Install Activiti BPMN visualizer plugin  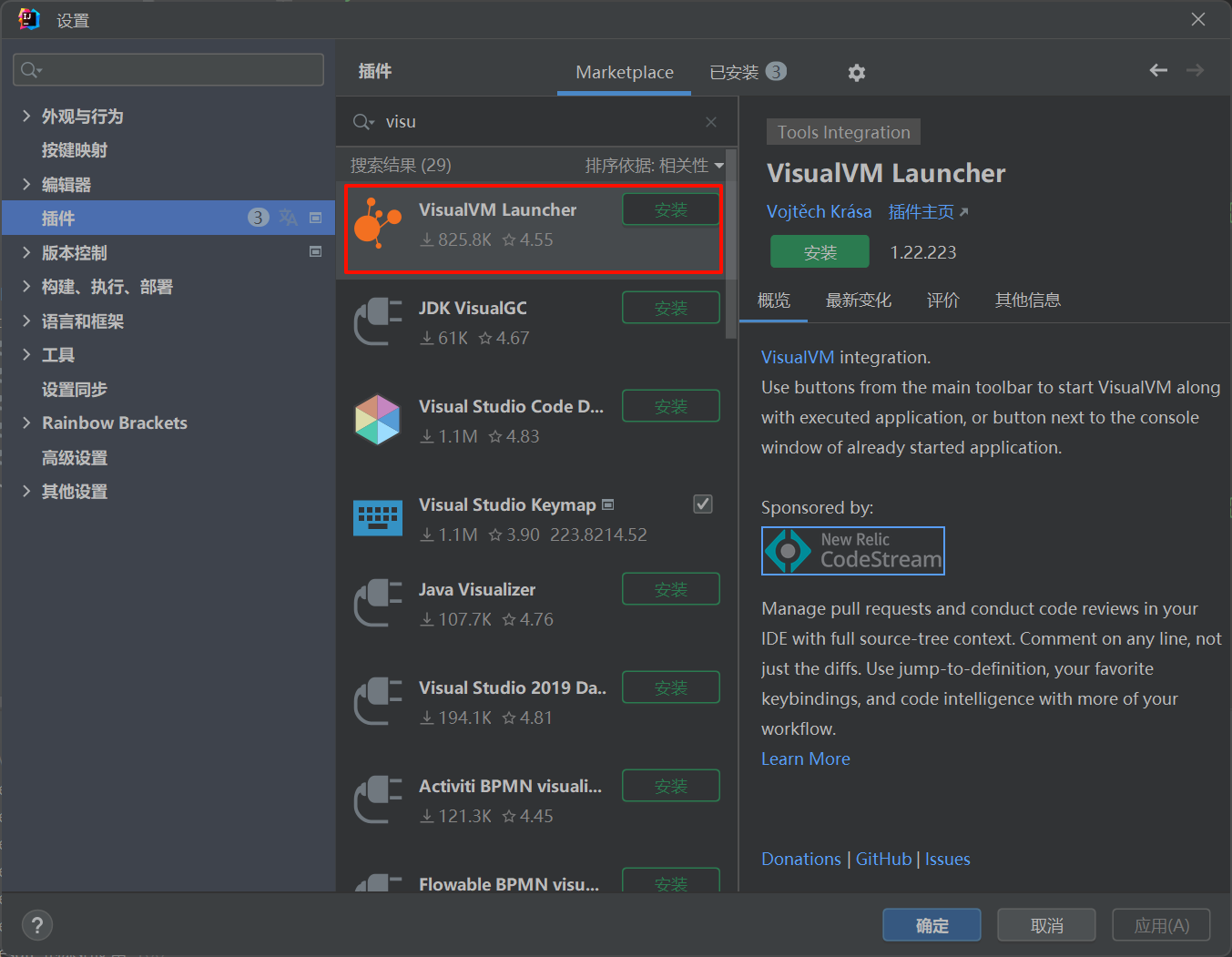[x=671, y=786]
